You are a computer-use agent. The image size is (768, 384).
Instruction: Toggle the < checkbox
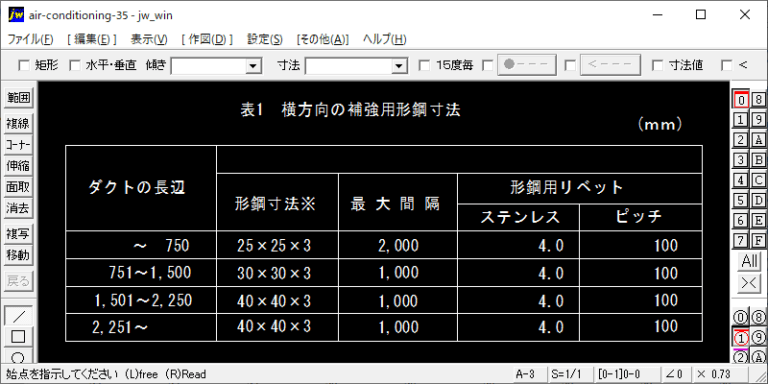click(727, 65)
